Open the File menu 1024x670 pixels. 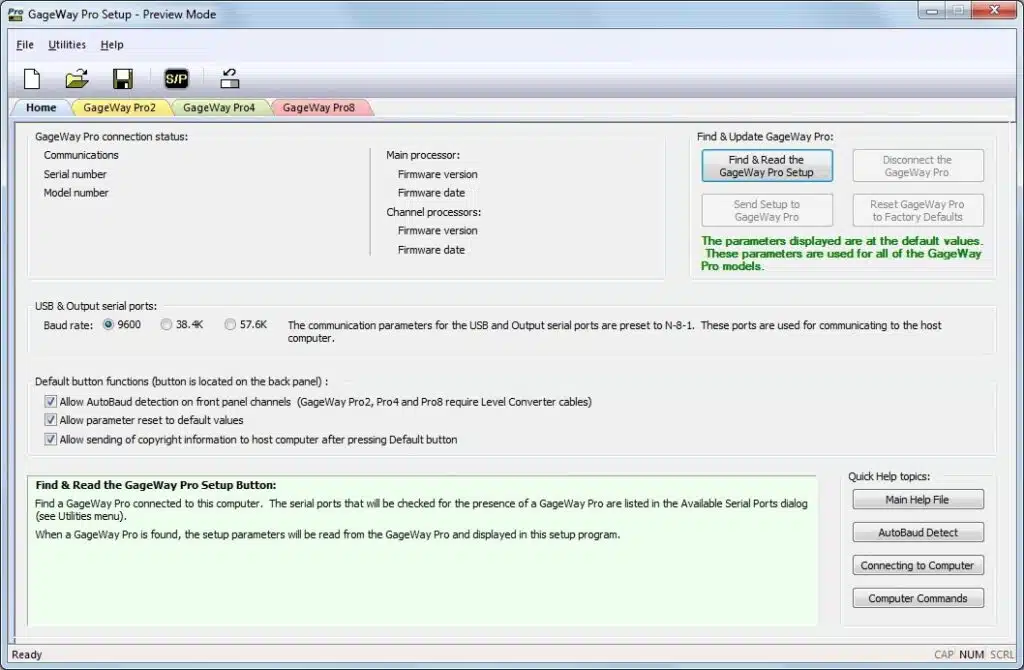click(25, 44)
